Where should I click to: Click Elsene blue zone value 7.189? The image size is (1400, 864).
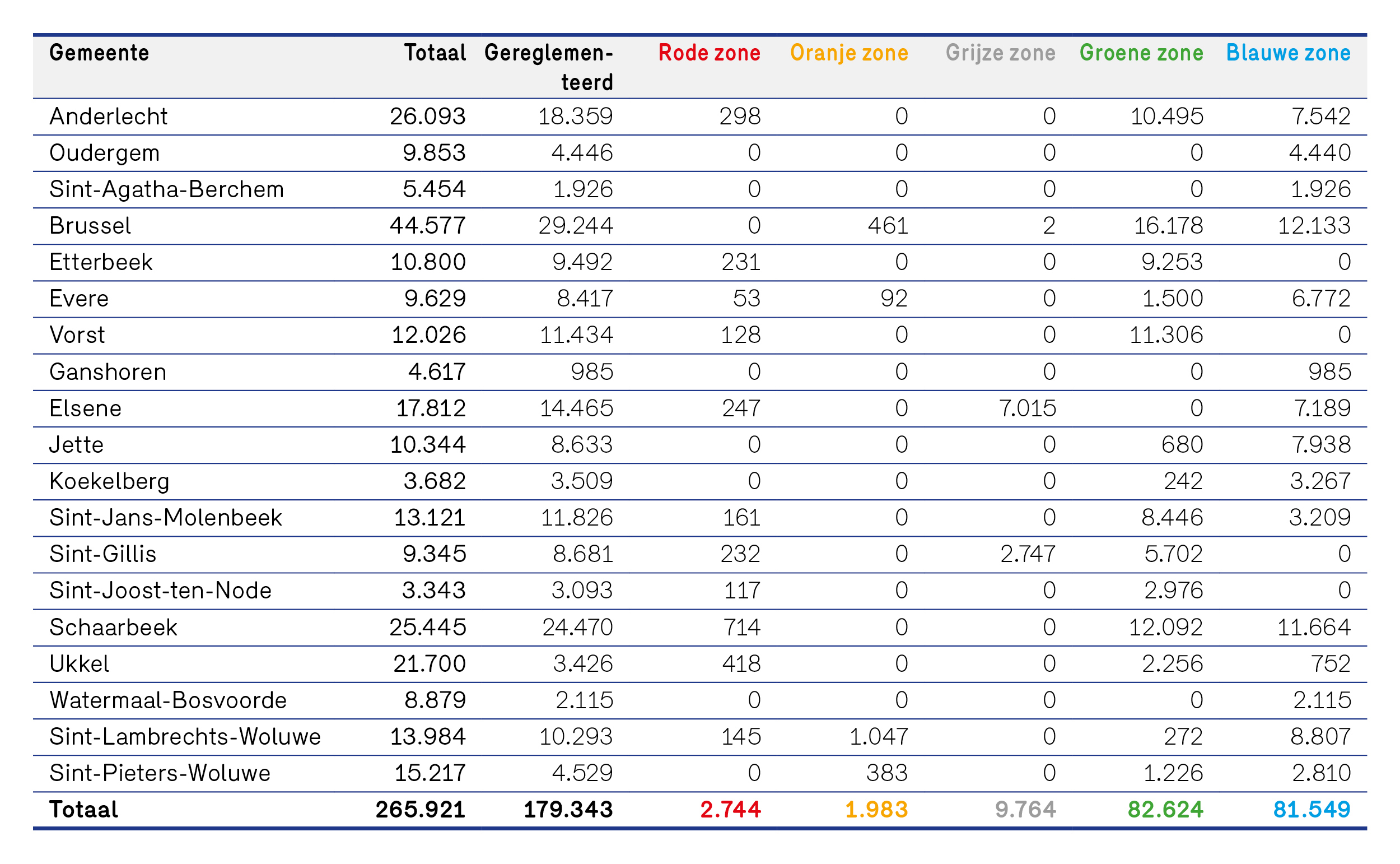pyautogui.click(x=1322, y=408)
